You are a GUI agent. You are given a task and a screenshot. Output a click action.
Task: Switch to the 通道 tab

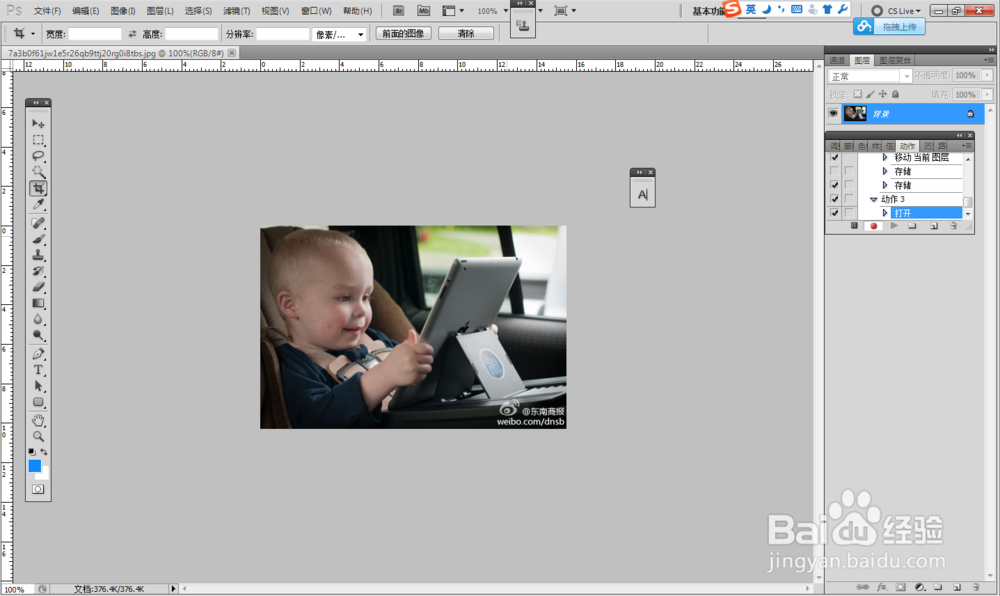click(x=837, y=61)
